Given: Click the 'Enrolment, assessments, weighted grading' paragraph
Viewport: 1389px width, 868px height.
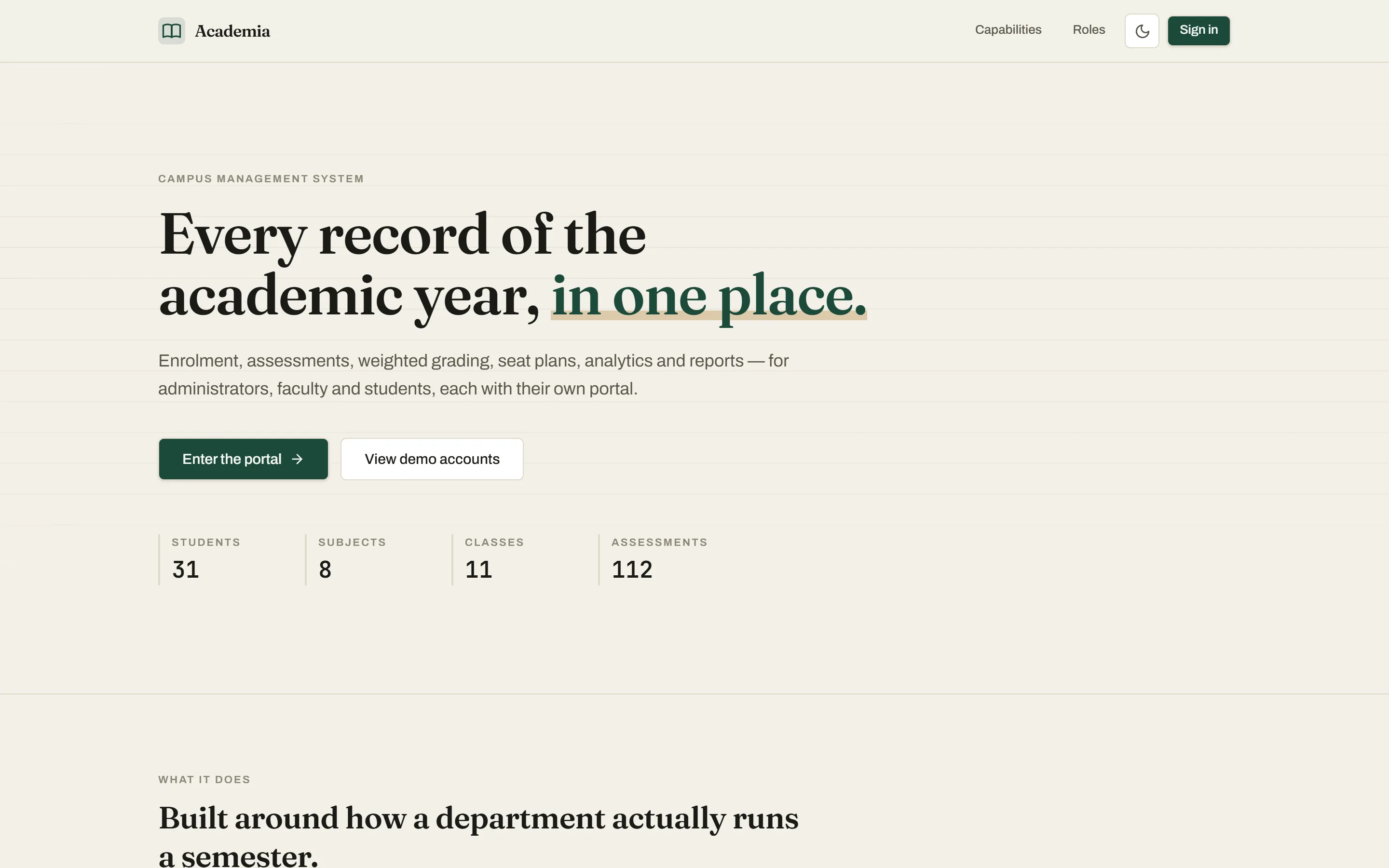Looking at the screenshot, I should tap(474, 374).
